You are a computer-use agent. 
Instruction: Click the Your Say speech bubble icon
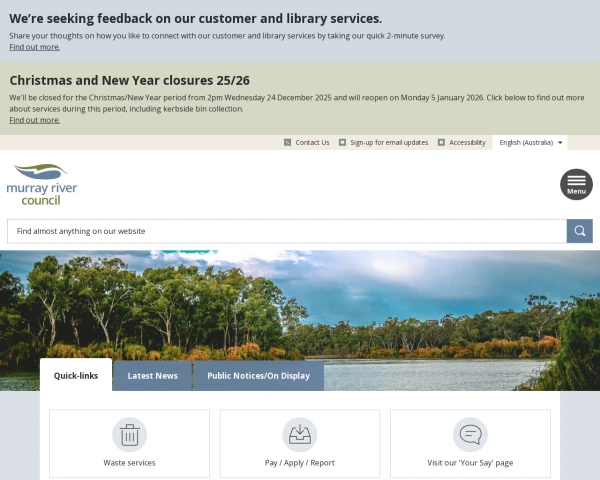[x=470, y=434]
